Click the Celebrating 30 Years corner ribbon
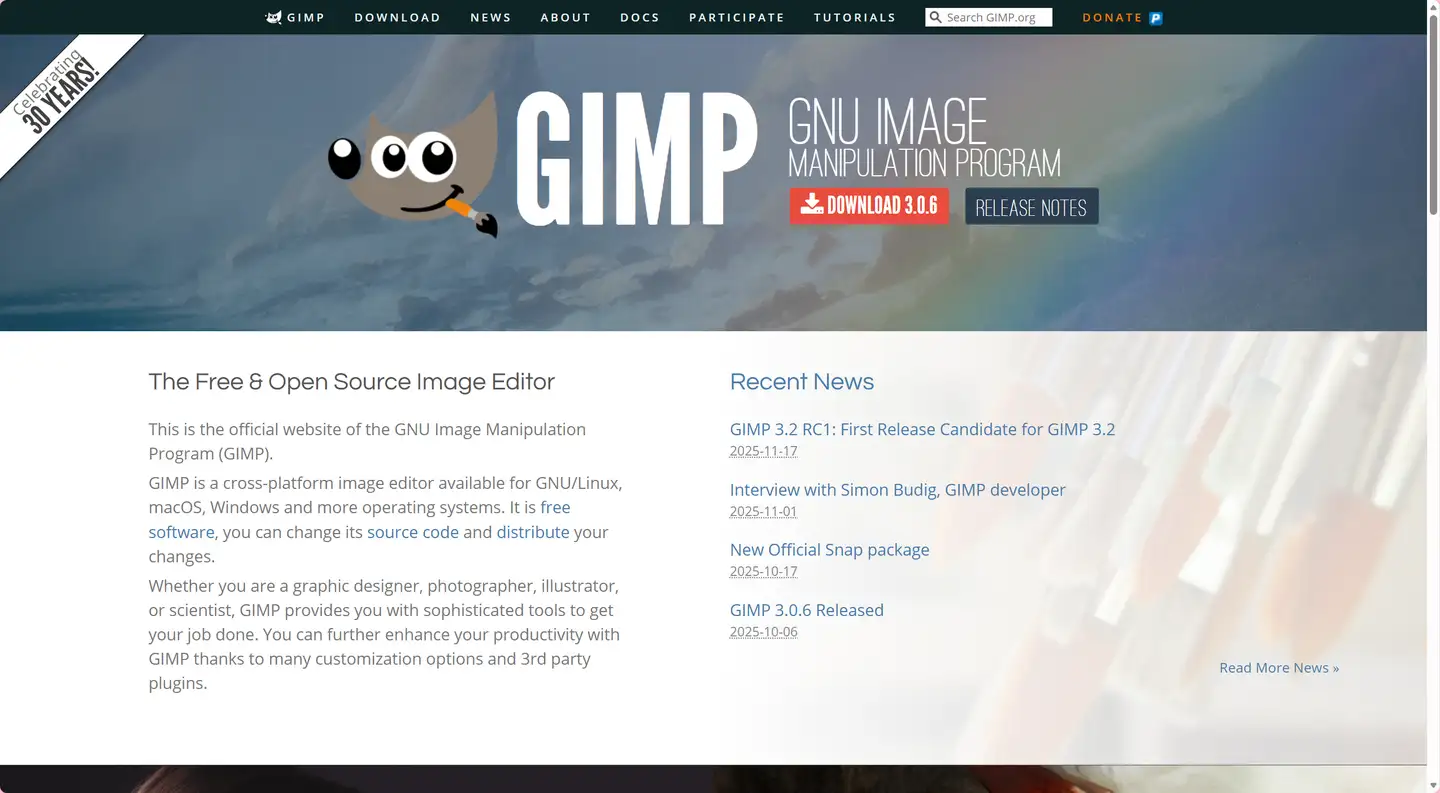The image size is (1440, 793). pyautogui.click(x=62, y=97)
